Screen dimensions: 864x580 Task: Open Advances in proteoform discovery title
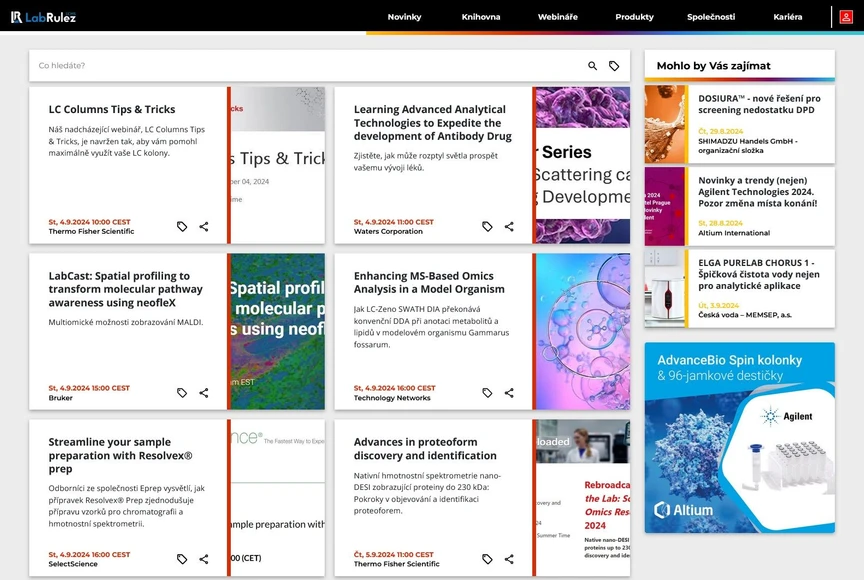point(425,449)
